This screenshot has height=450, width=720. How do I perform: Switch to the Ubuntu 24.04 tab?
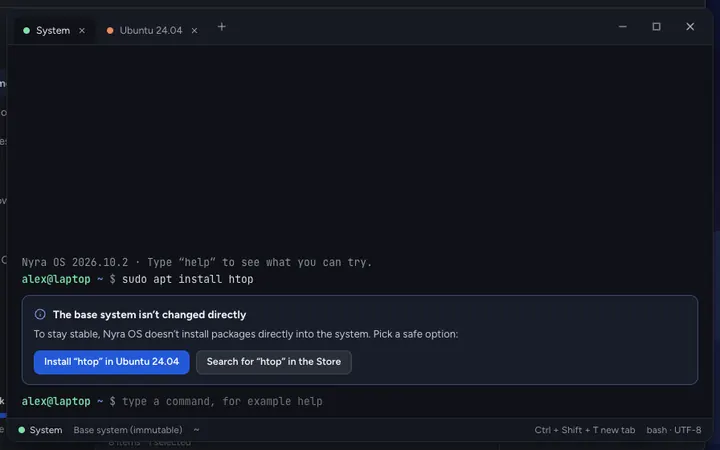(x=151, y=31)
